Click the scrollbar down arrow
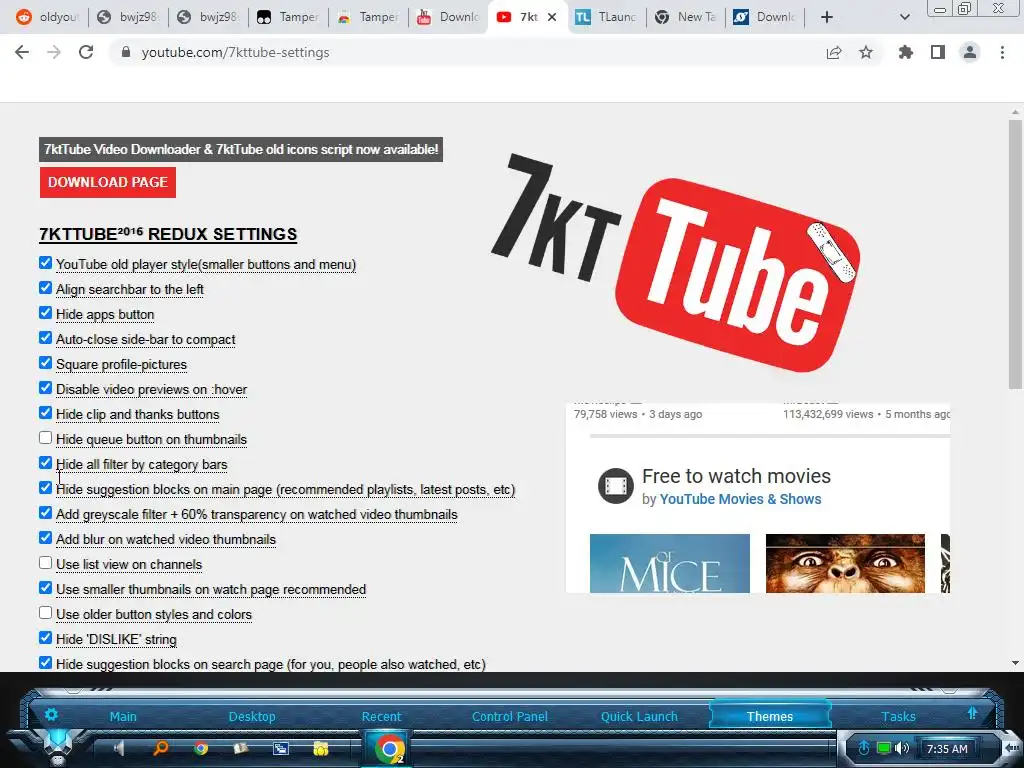Viewport: 1024px width, 768px height. click(1015, 663)
